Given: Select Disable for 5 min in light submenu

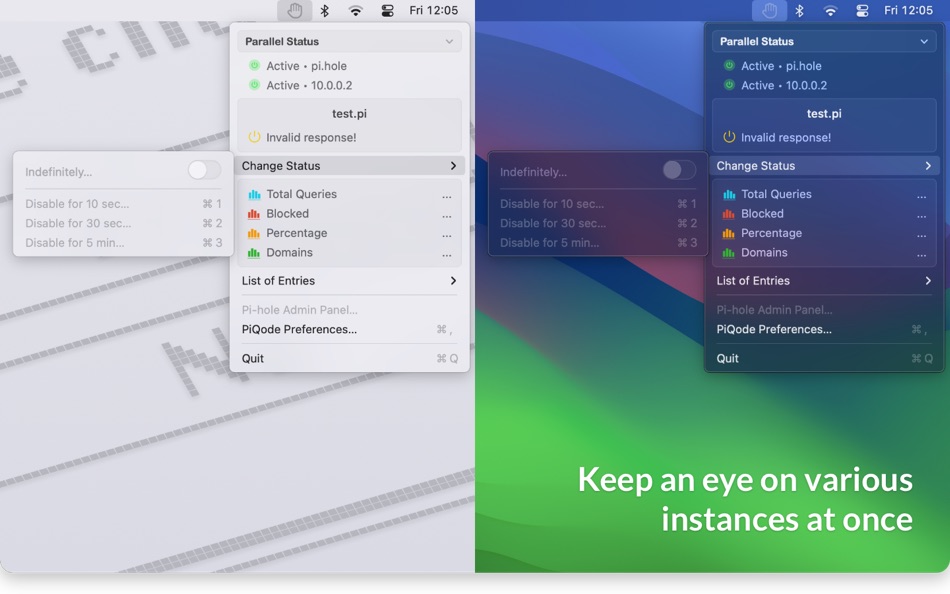Looking at the screenshot, I should tap(123, 242).
